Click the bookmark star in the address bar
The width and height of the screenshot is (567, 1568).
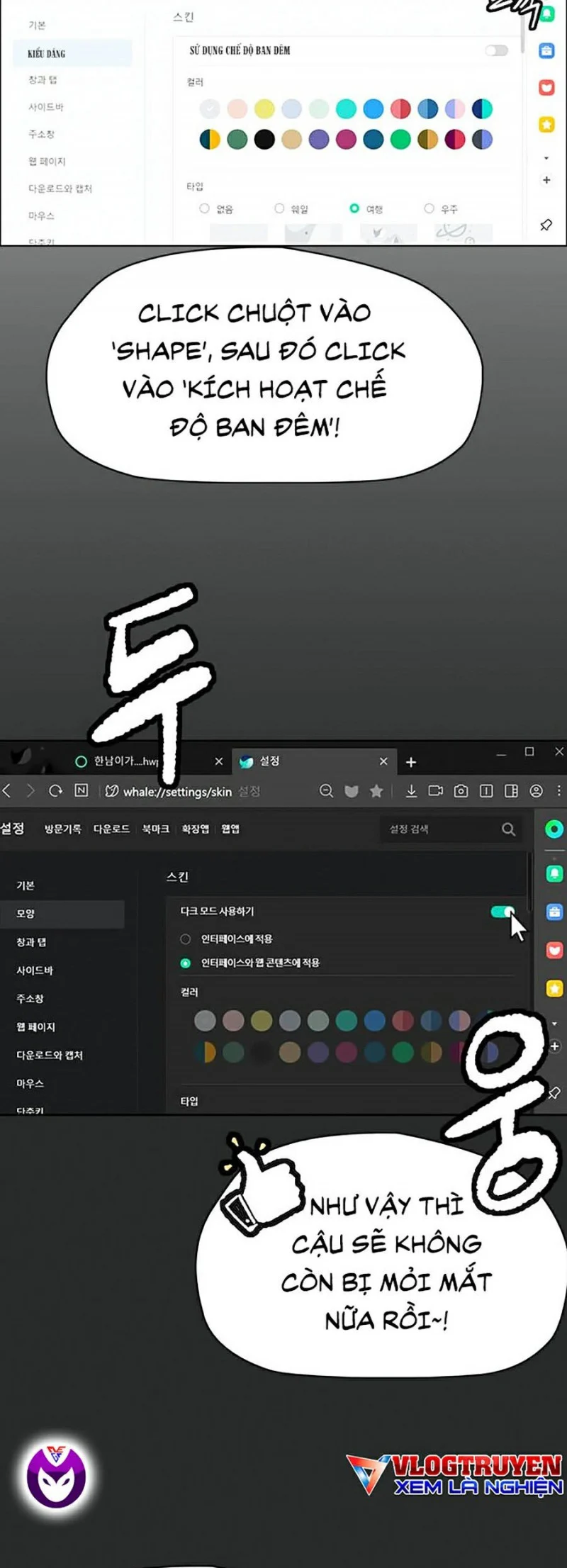coord(376,791)
